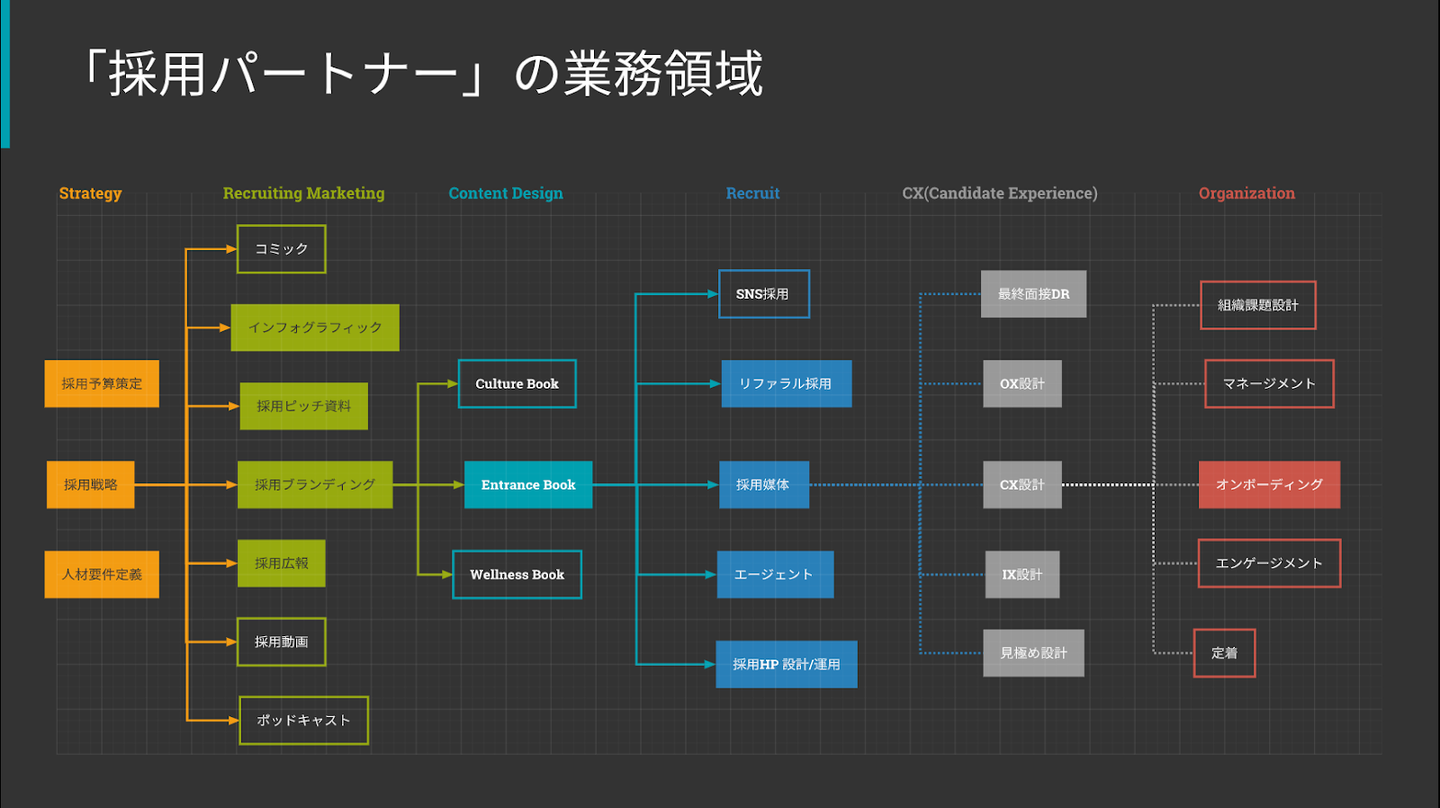The width and height of the screenshot is (1440, 808).
Task: Click the CX設計 gray box
Action: [1022, 484]
